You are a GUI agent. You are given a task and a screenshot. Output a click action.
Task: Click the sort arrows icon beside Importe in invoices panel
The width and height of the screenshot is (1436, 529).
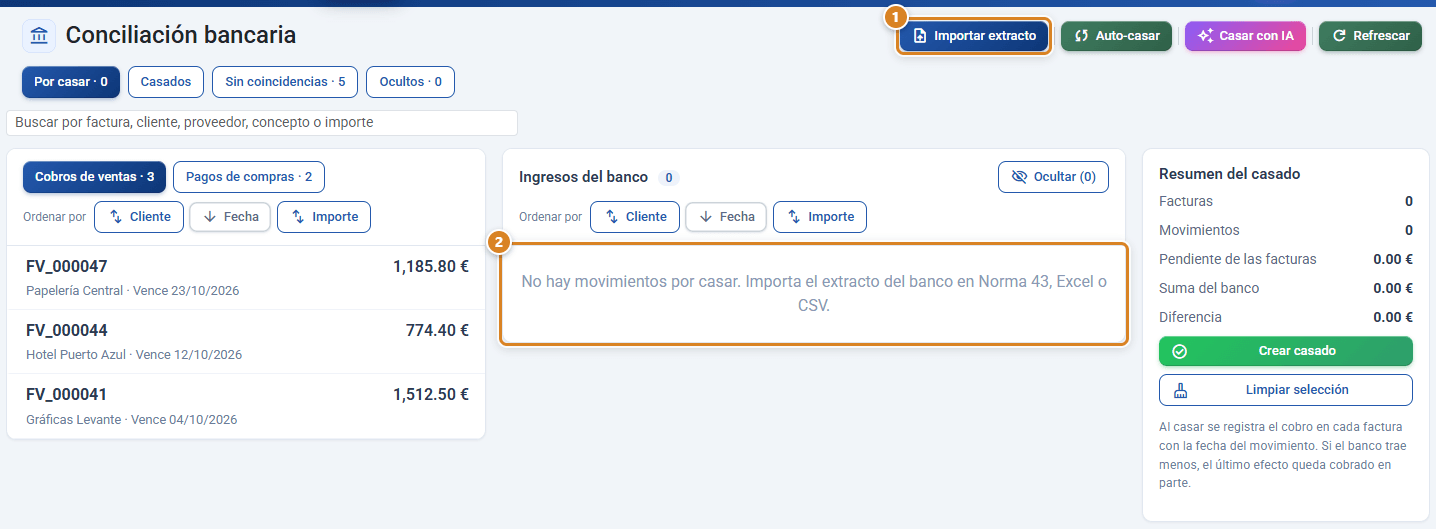coord(298,217)
